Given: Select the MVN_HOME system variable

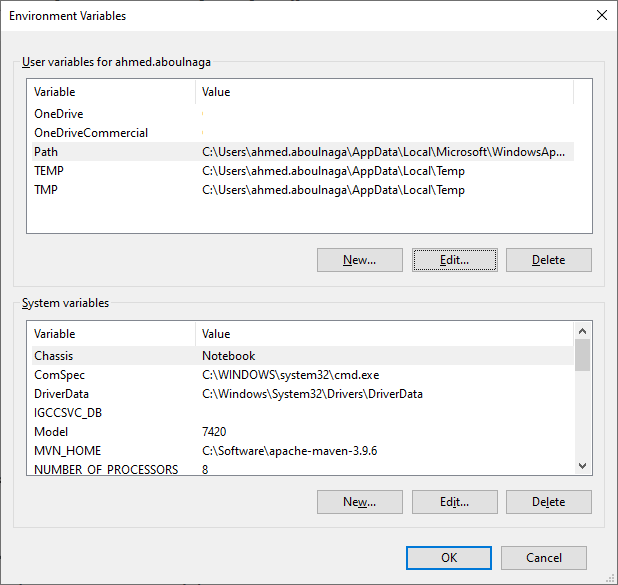Looking at the screenshot, I should tap(67, 451).
